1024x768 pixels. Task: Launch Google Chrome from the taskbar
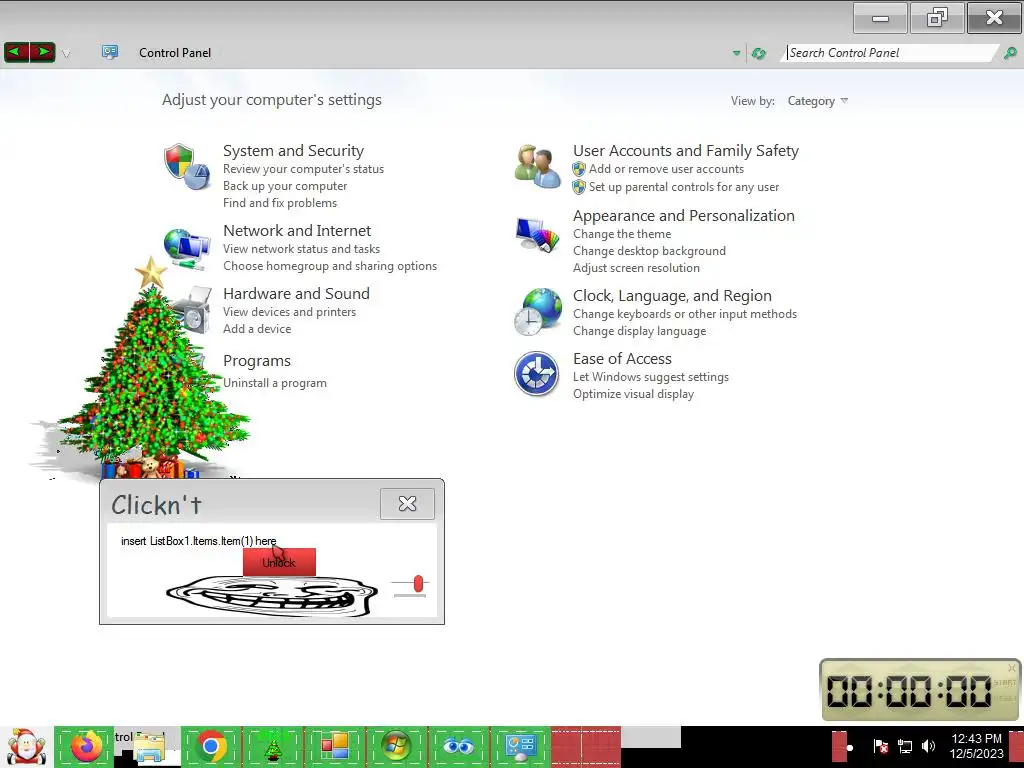tap(210, 746)
